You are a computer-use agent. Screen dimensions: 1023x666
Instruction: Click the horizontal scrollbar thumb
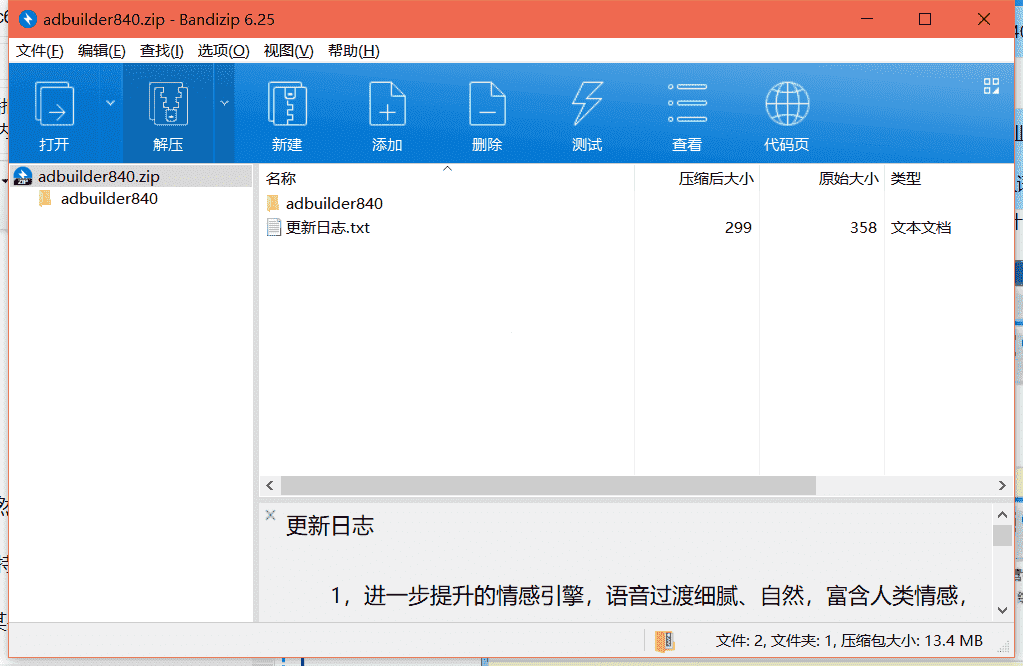[x=548, y=485]
